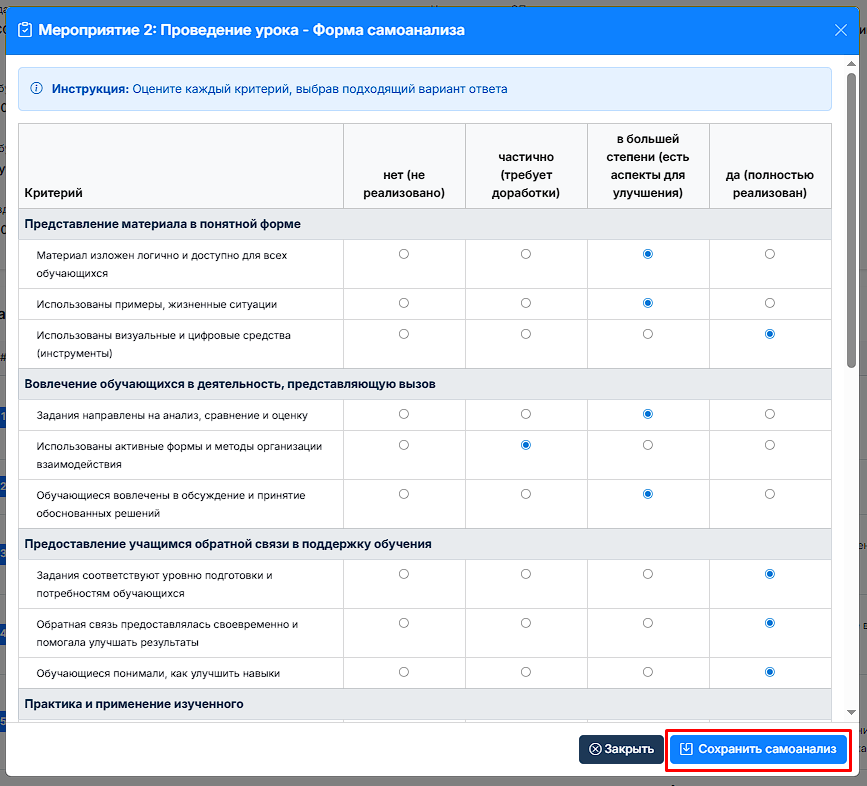
Task: Select 'да' for Использованы активные формы и методы
Action: coord(770,445)
